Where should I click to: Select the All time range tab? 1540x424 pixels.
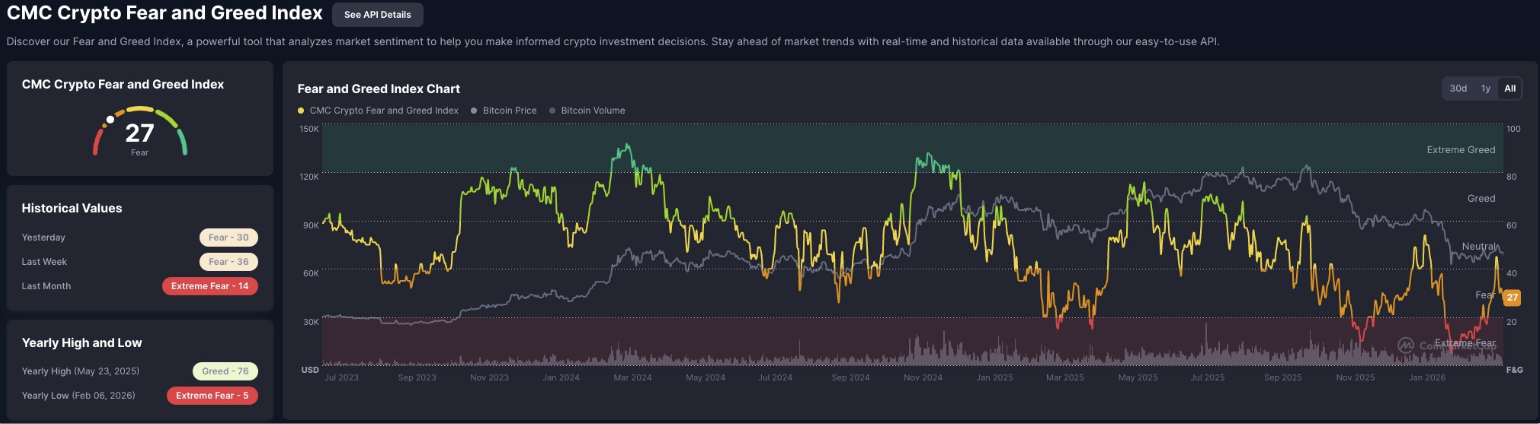pyautogui.click(x=1510, y=89)
